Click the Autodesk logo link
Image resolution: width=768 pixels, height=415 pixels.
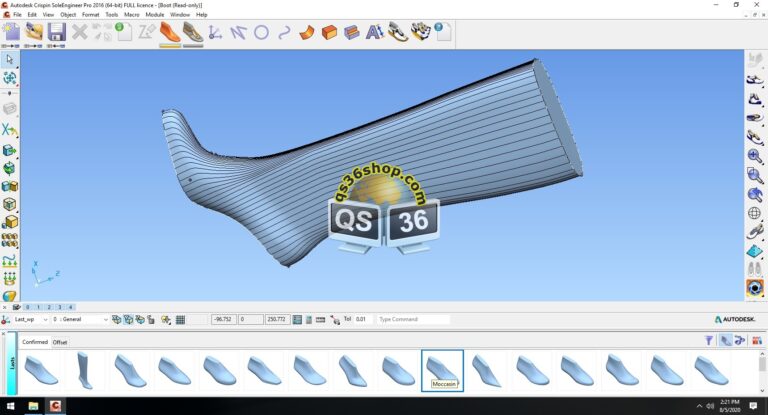pyautogui.click(x=735, y=319)
